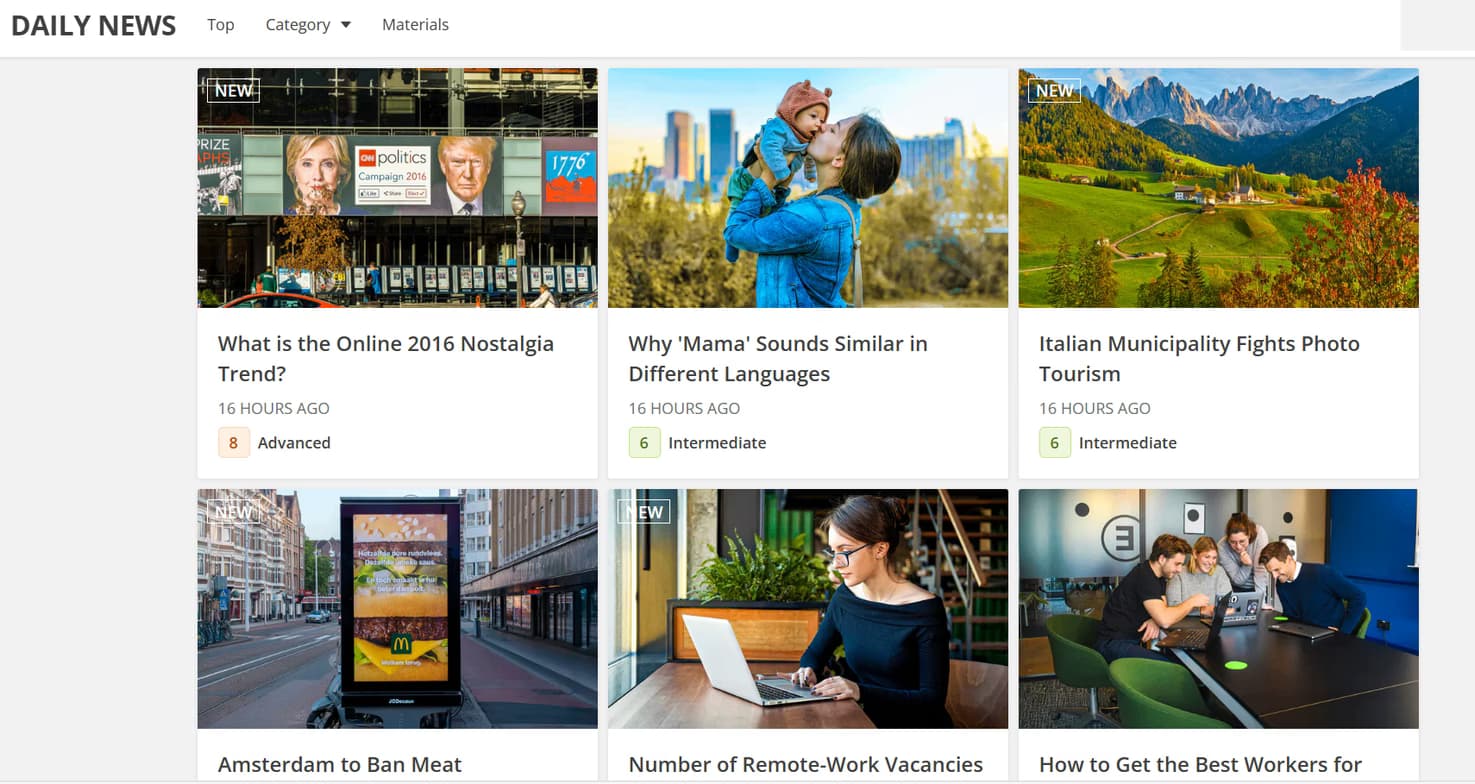The height and width of the screenshot is (784, 1475).
Task: Open 'Italian Municipality Fights Photo Tourism'
Action: pyautogui.click(x=1198, y=358)
